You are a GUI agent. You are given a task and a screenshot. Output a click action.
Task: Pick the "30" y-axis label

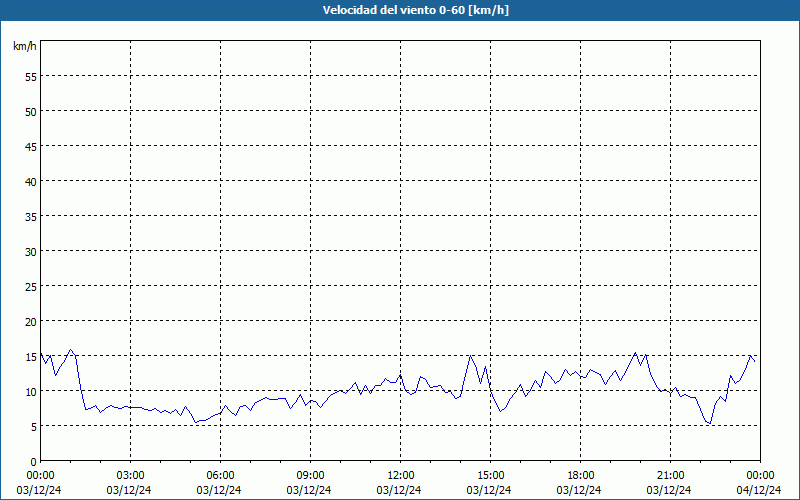[x=31, y=252]
